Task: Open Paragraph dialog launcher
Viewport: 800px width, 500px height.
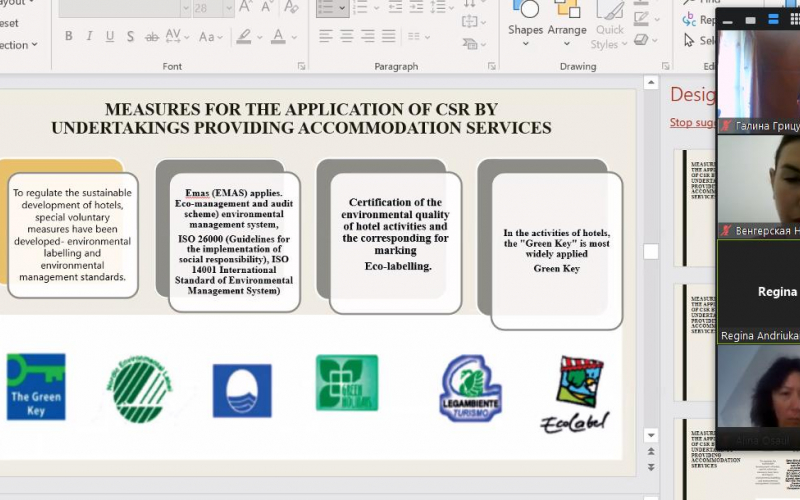Action: pyautogui.click(x=491, y=66)
